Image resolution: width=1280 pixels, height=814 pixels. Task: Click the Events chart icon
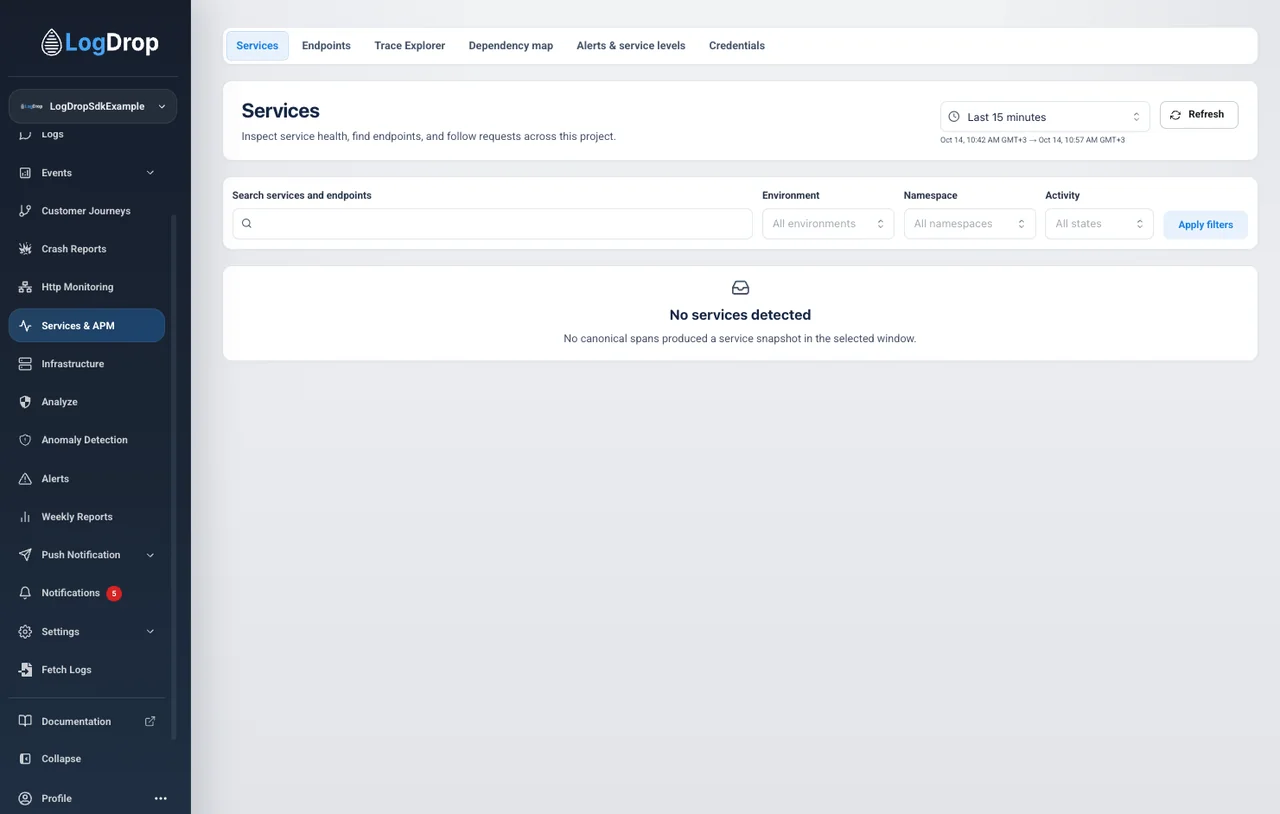25,173
